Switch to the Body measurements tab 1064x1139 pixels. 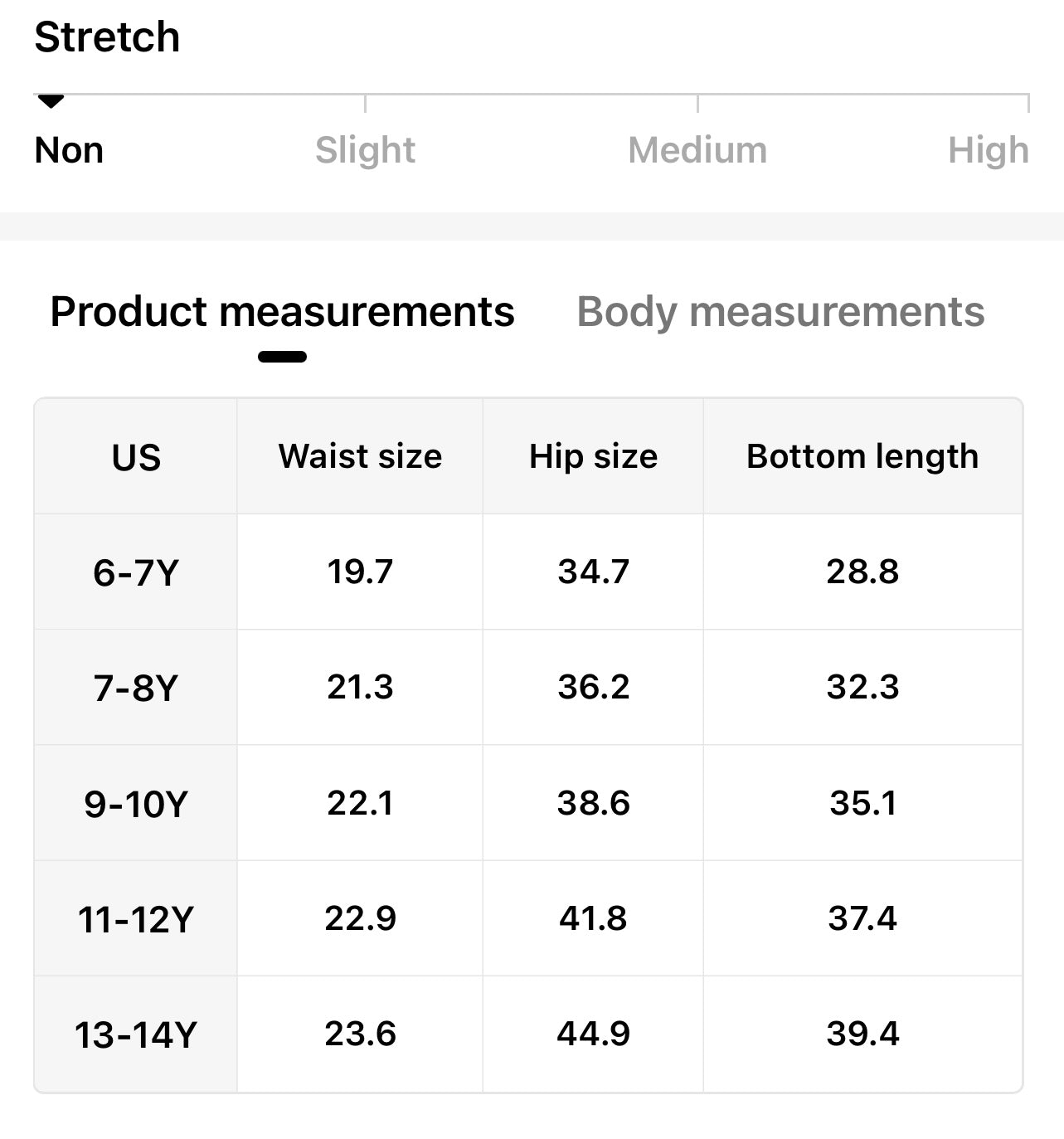coord(780,312)
